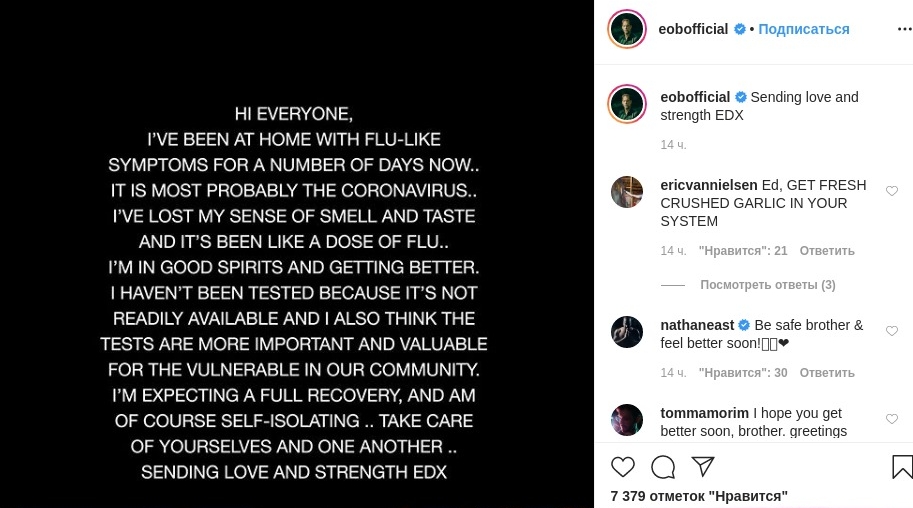This screenshot has width=913, height=508.
Task: Click Подписаться to follow eobofficial
Action: click(x=803, y=29)
